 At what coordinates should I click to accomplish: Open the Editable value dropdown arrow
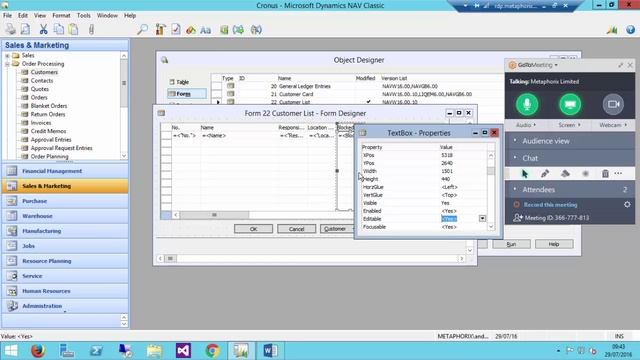click(x=482, y=219)
